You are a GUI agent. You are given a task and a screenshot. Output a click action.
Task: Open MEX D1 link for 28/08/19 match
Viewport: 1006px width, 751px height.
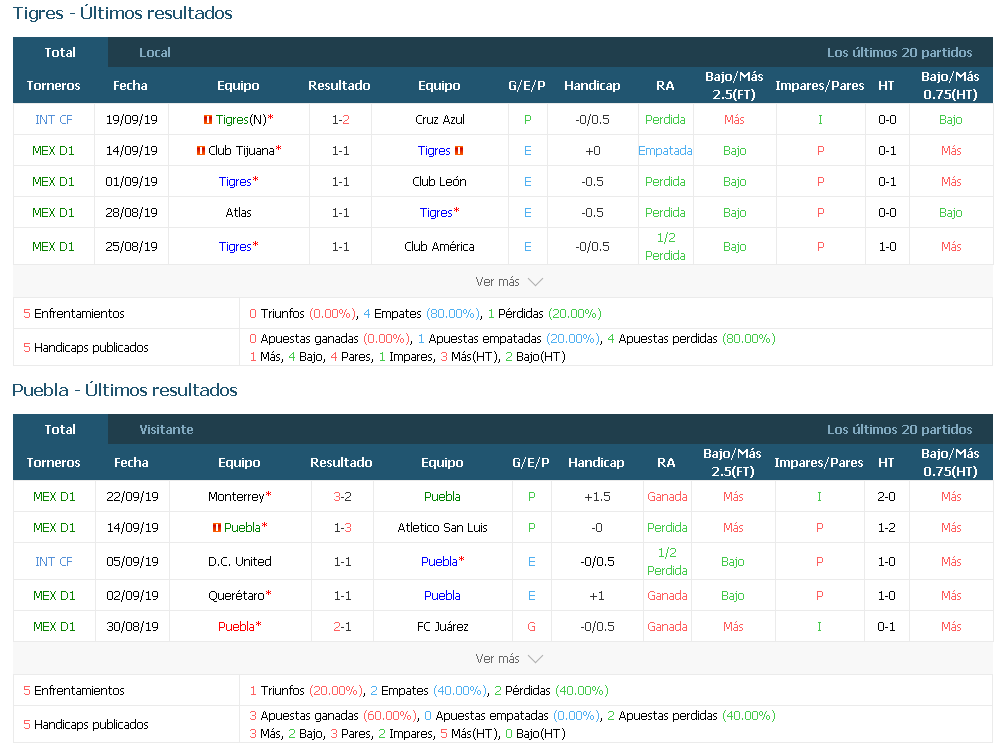(53, 212)
